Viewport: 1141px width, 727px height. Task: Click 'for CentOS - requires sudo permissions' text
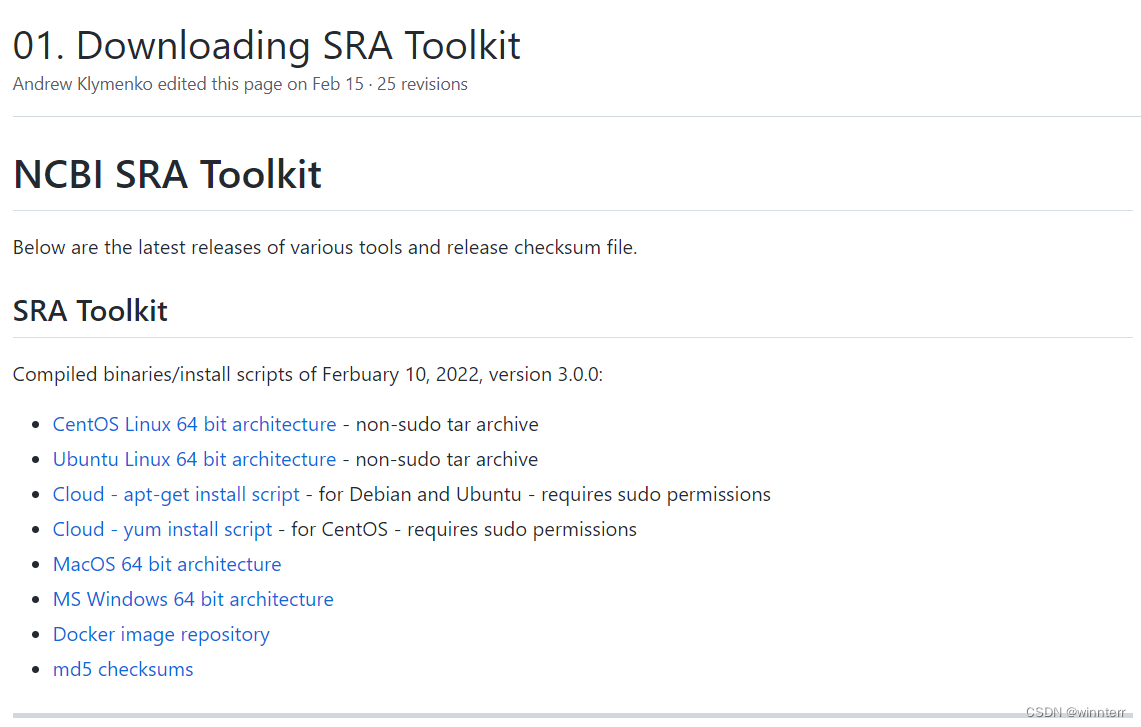pos(464,529)
